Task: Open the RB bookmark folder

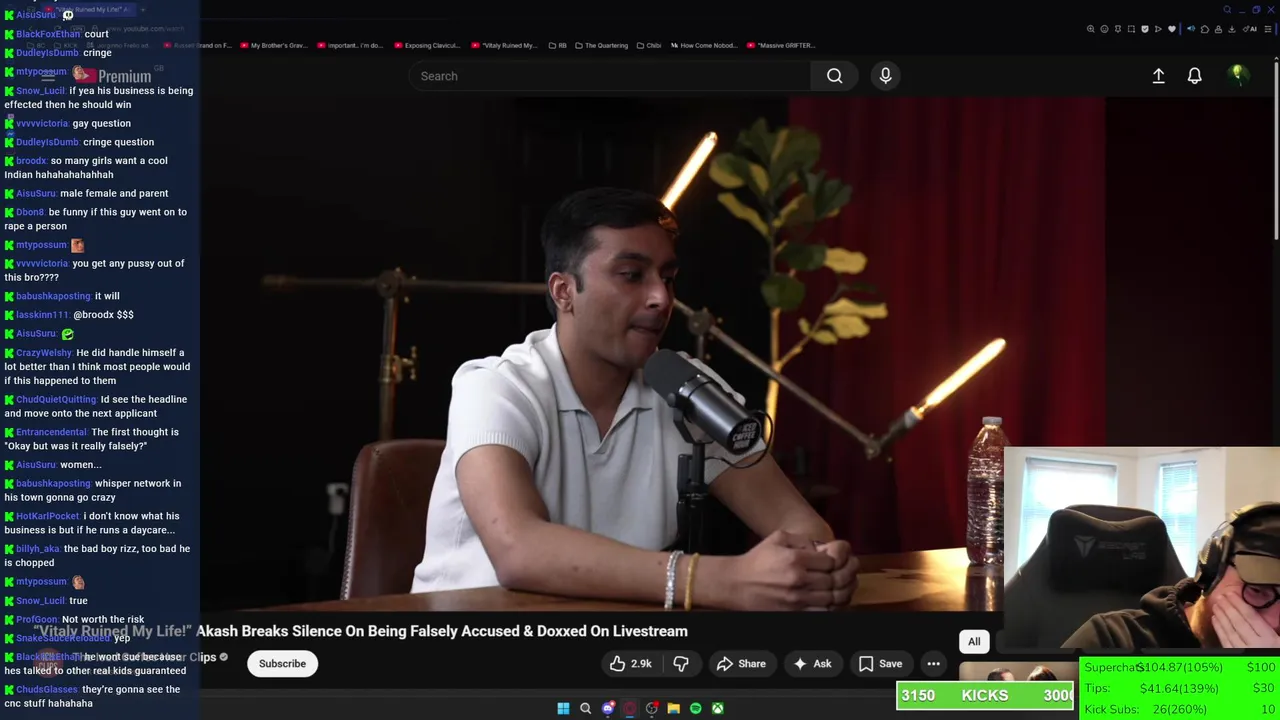Action: click(557, 45)
